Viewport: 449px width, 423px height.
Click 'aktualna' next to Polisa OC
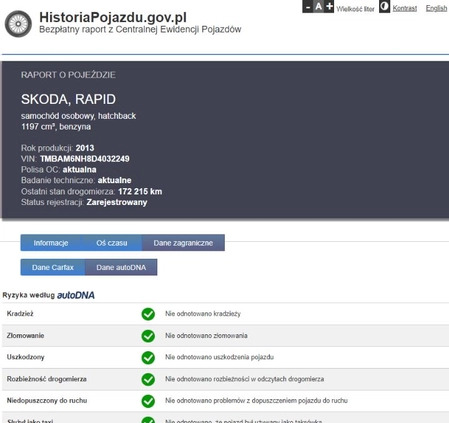(x=79, y=169)
